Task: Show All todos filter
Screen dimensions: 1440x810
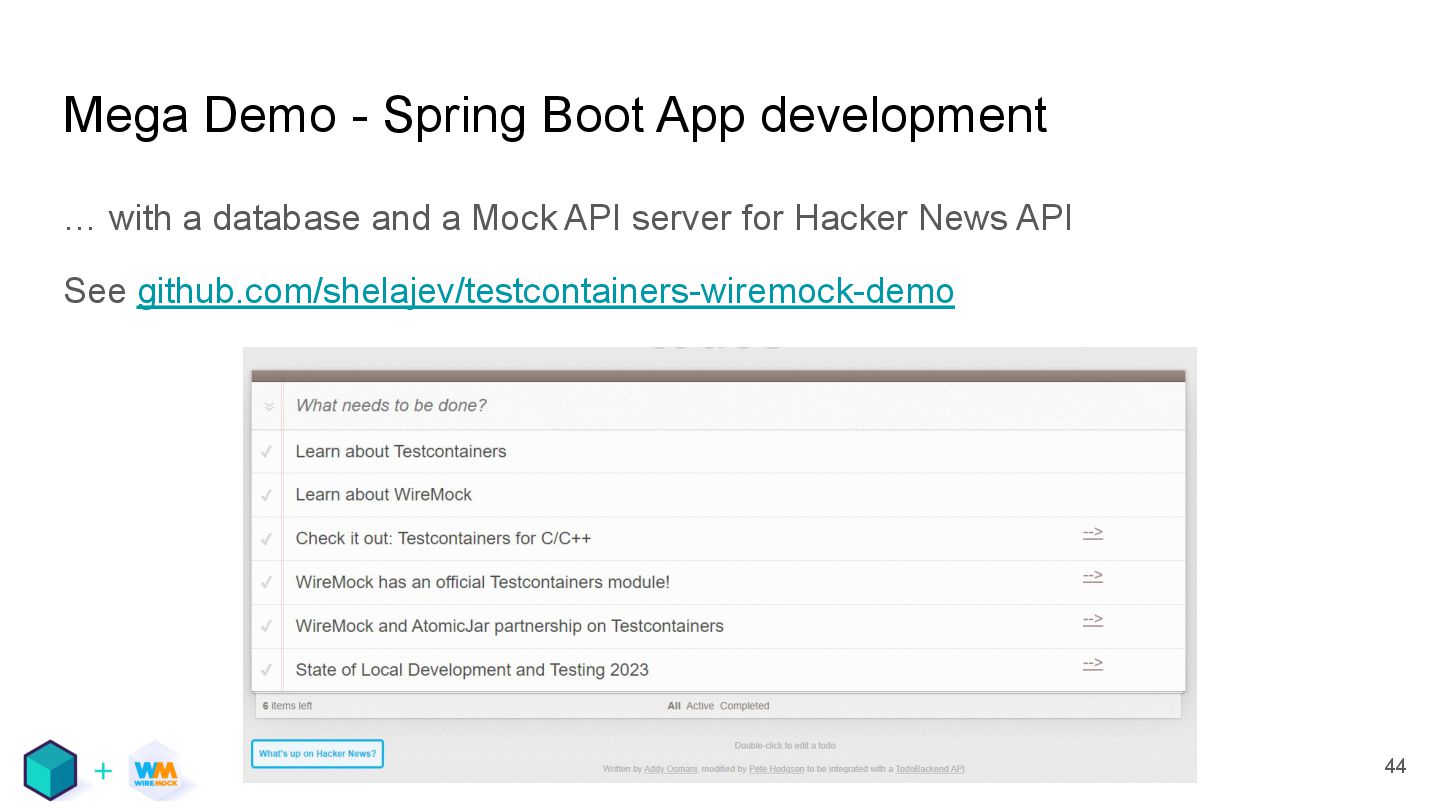Action: tap(674, 706)
